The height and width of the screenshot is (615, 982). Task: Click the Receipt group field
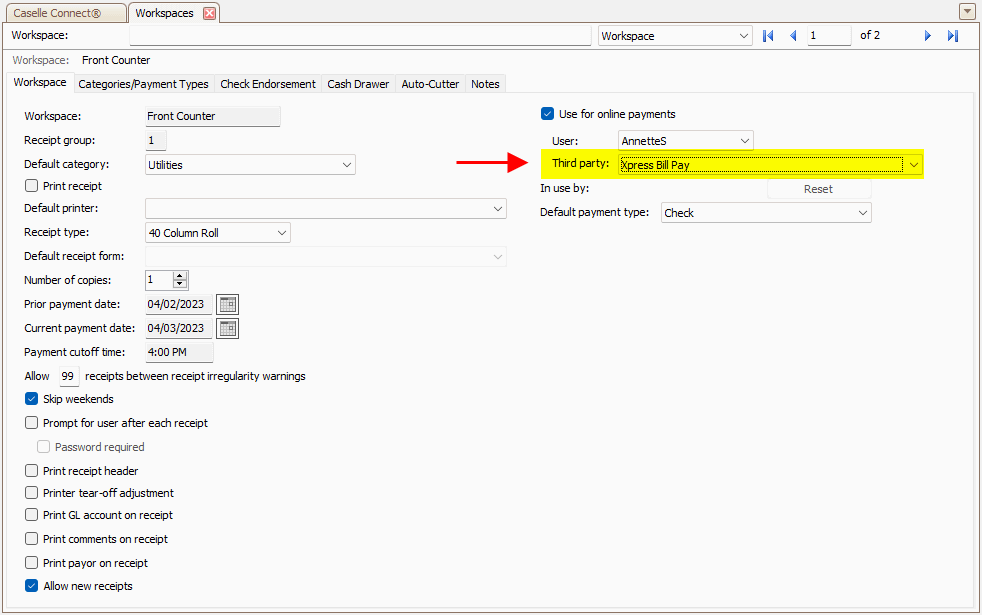click(156, 140)
